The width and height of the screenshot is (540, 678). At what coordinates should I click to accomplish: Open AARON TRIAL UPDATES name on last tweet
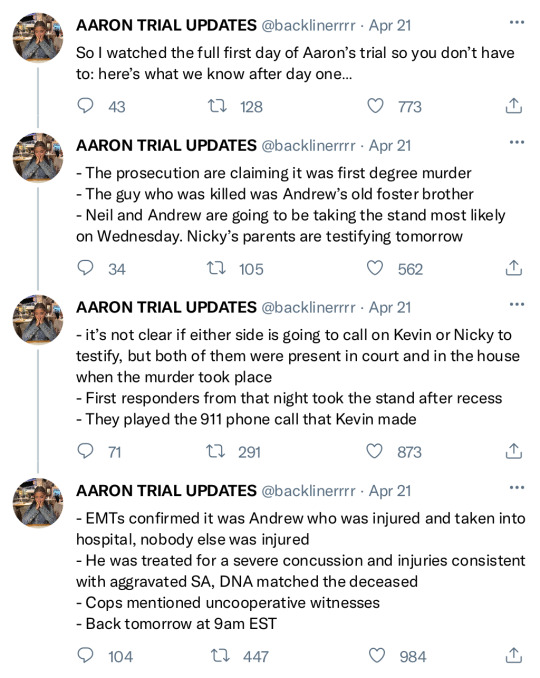pos(166,491)
